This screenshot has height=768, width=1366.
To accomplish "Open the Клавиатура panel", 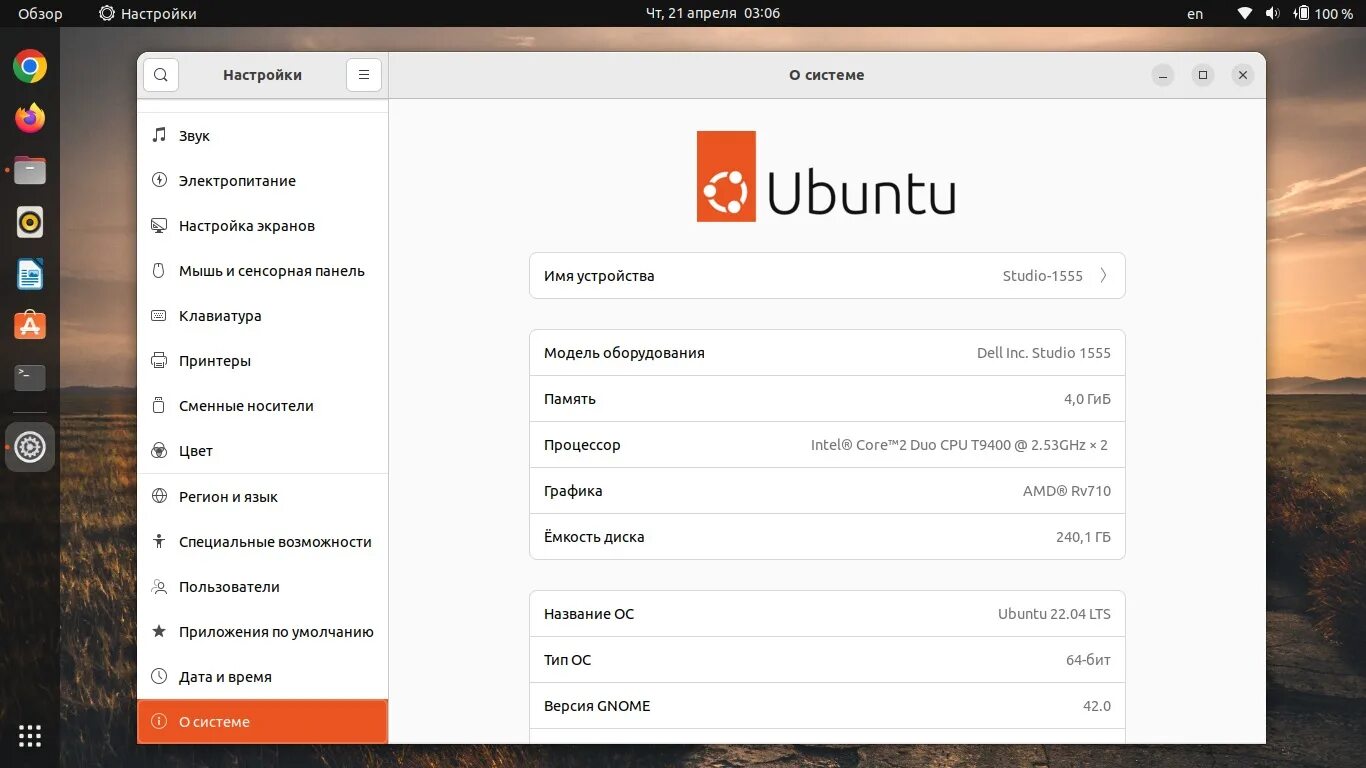I will 262,315.
